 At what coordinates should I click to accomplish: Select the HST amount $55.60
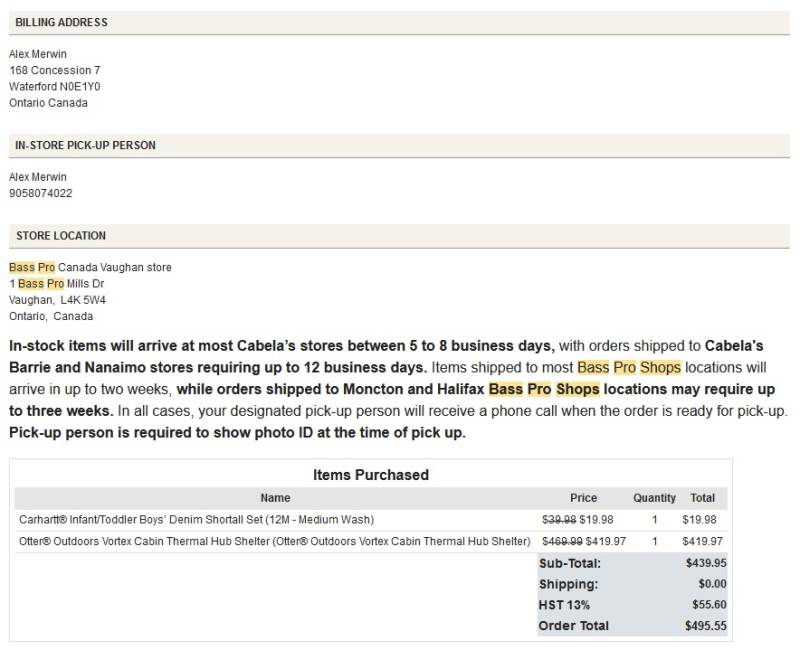click(x=709, y=605)
